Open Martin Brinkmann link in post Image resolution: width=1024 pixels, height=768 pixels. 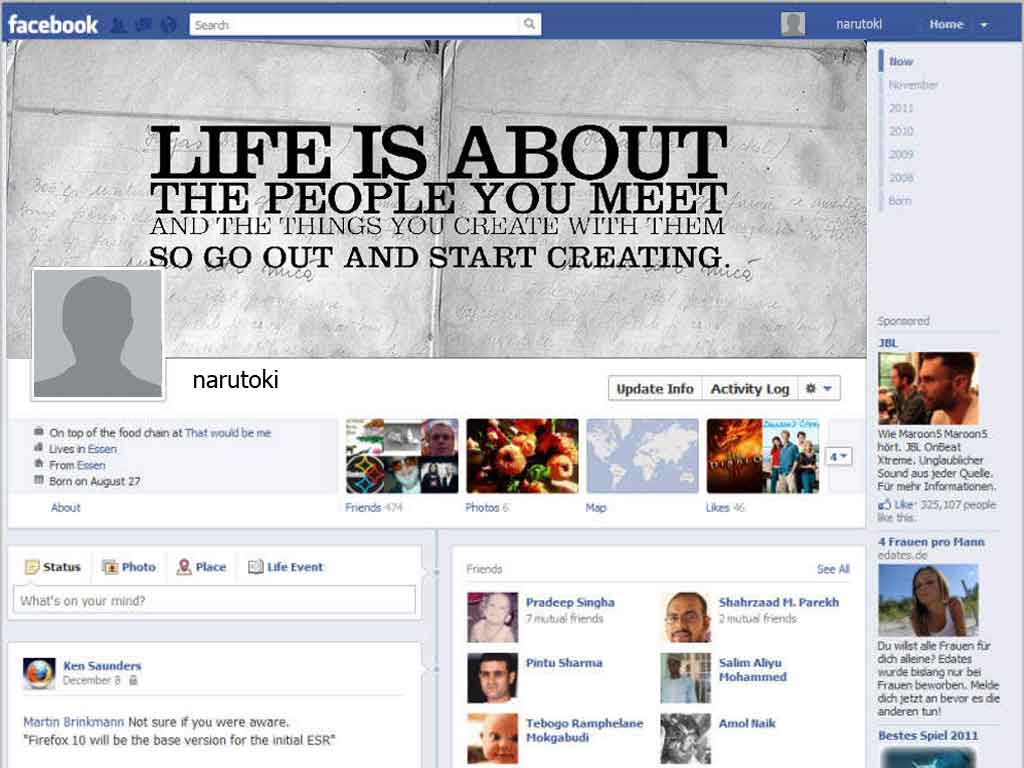coord(74,722)
